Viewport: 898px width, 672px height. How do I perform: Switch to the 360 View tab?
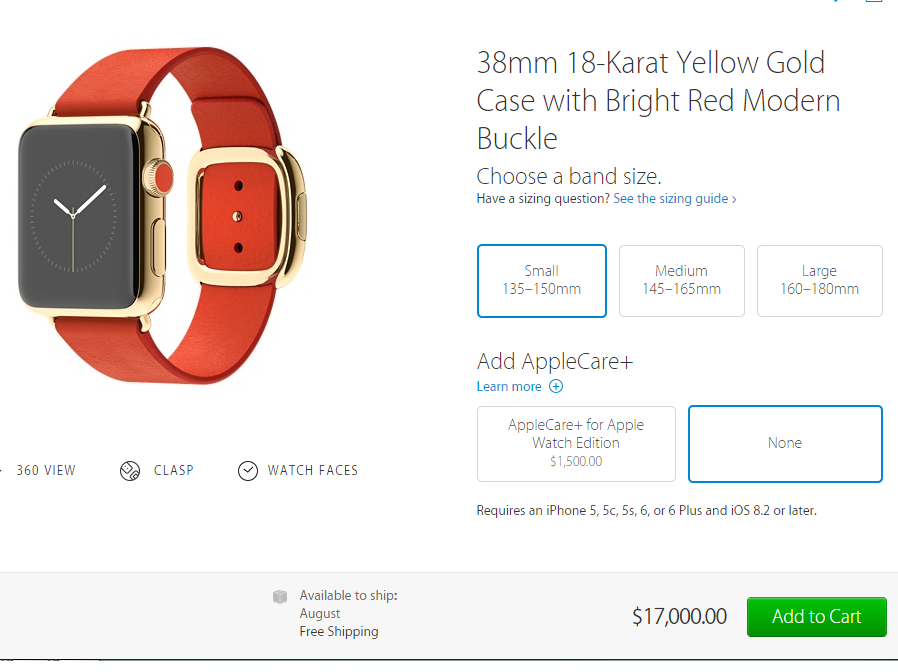click(46, 471)
